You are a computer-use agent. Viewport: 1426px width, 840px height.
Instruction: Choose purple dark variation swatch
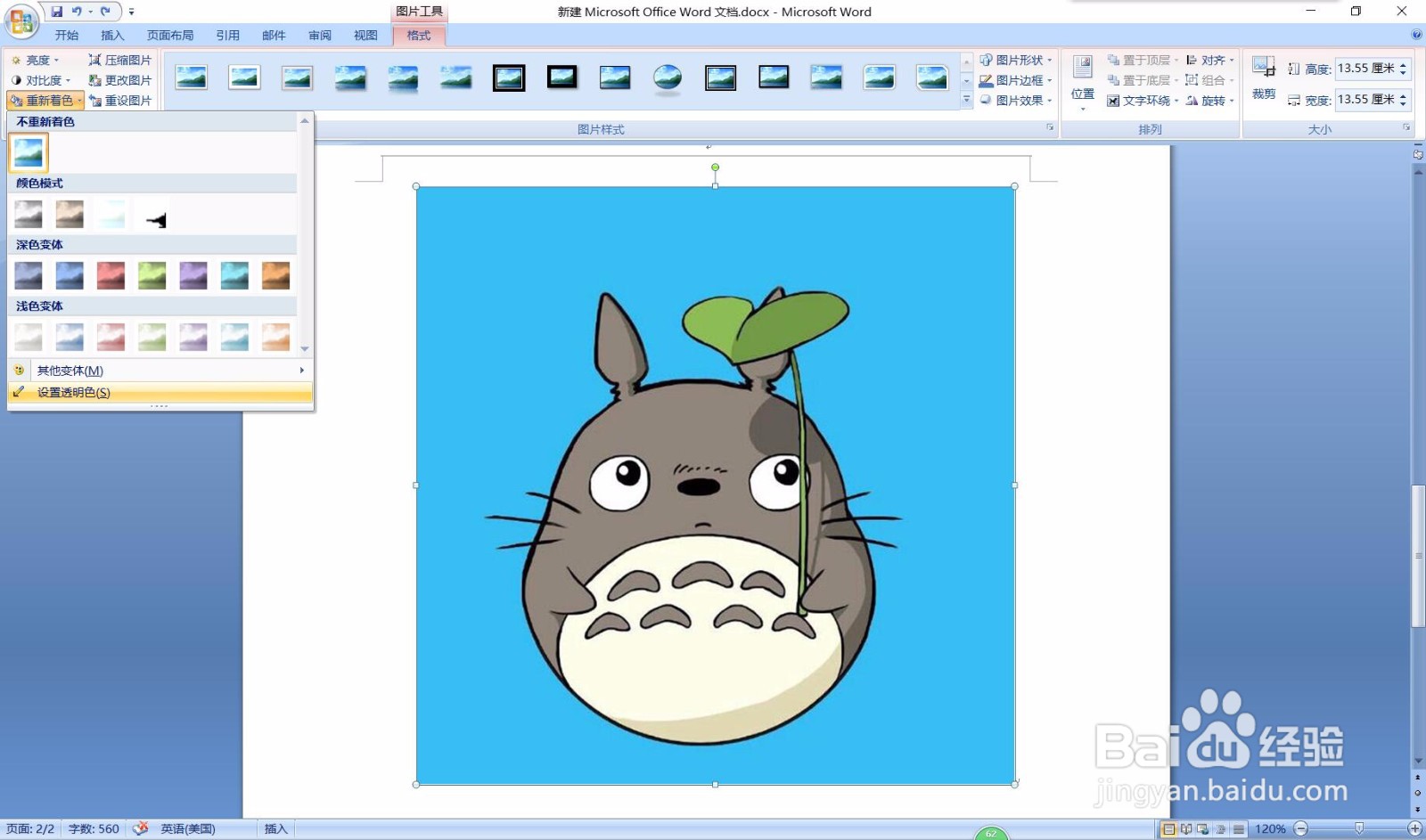coord(193,276)
